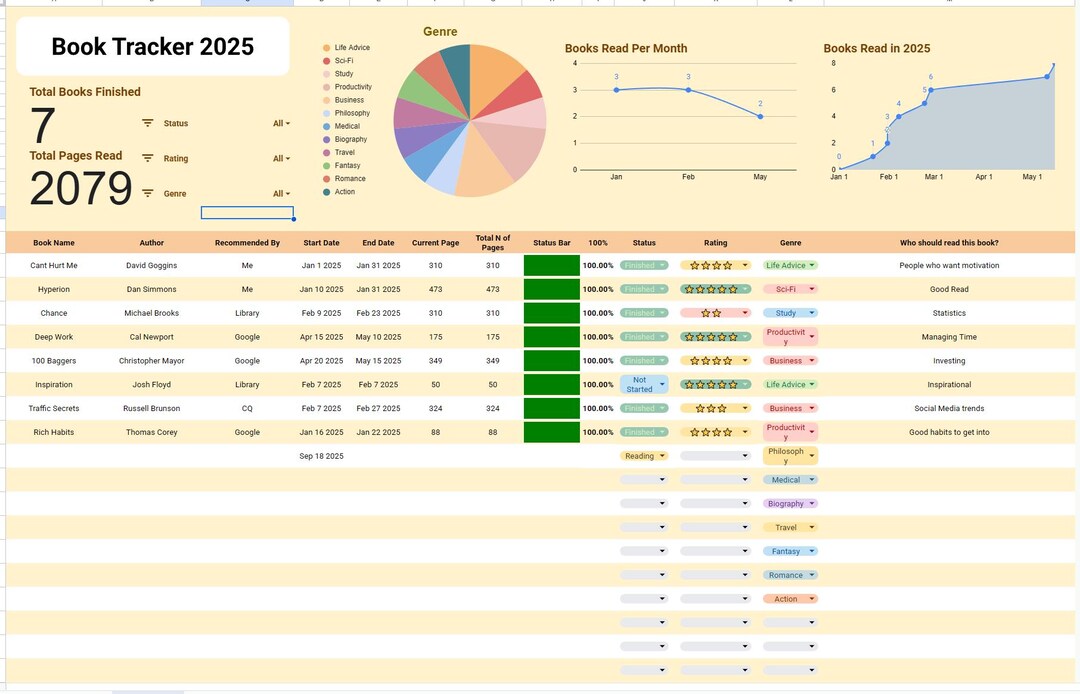Image resolution: width=1080 pixels, height=694 pixels.
Task: Click the Rating slicer filter icon
Action: (x=147, y=158)
